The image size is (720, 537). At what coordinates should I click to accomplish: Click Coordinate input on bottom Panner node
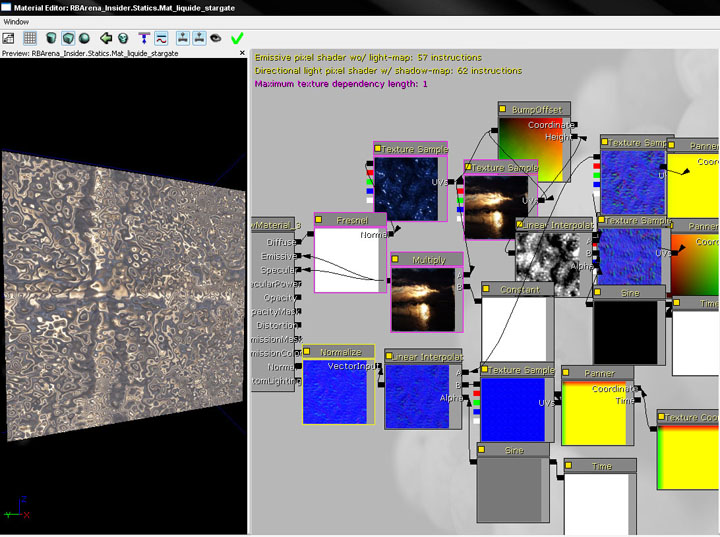[x=638, y=389]
